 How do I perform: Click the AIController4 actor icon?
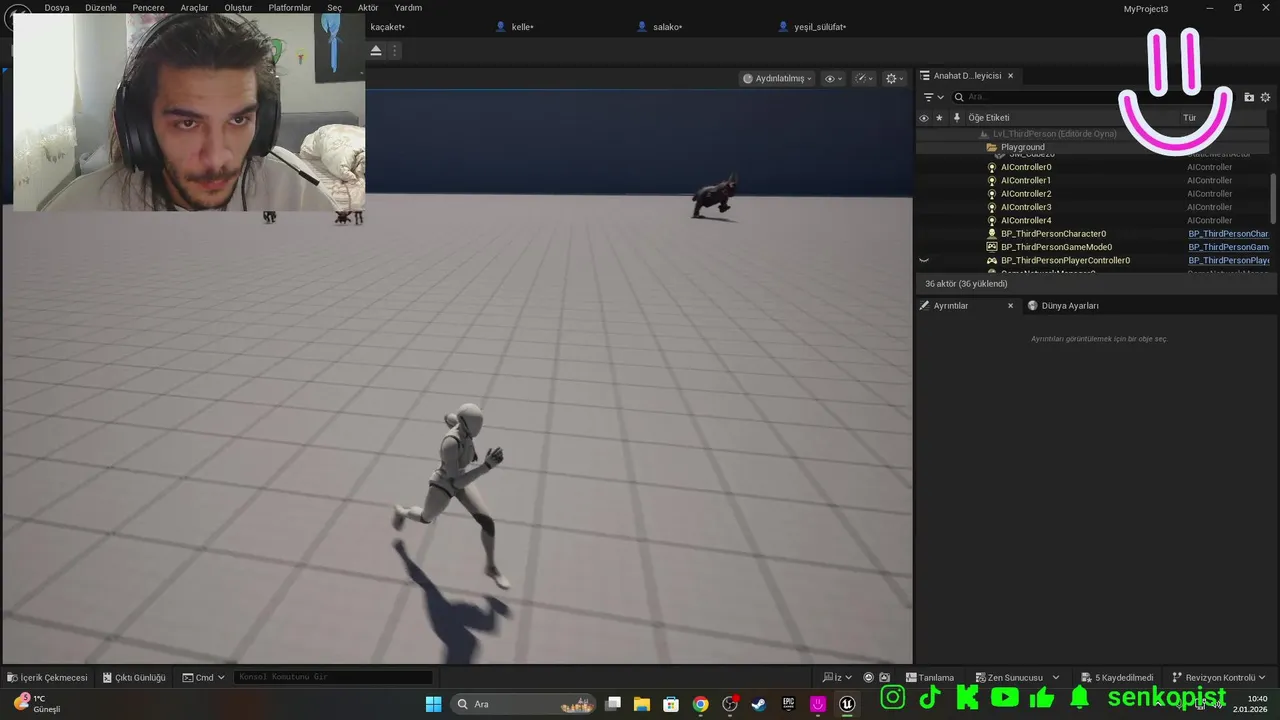(992, 220)
